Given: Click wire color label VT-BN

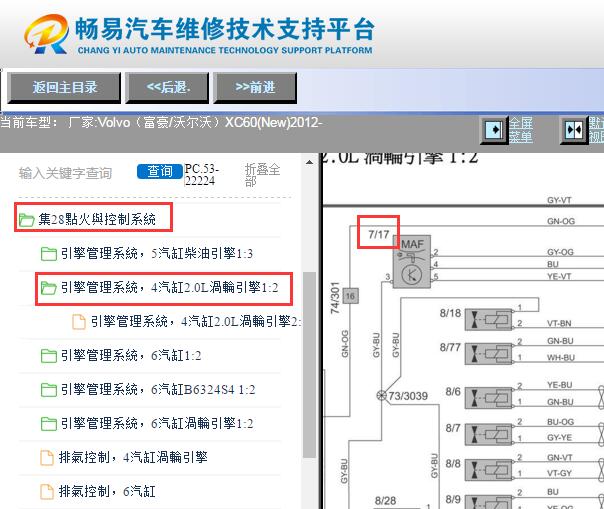Looking at the screenshot, I should tap(559, 323).
